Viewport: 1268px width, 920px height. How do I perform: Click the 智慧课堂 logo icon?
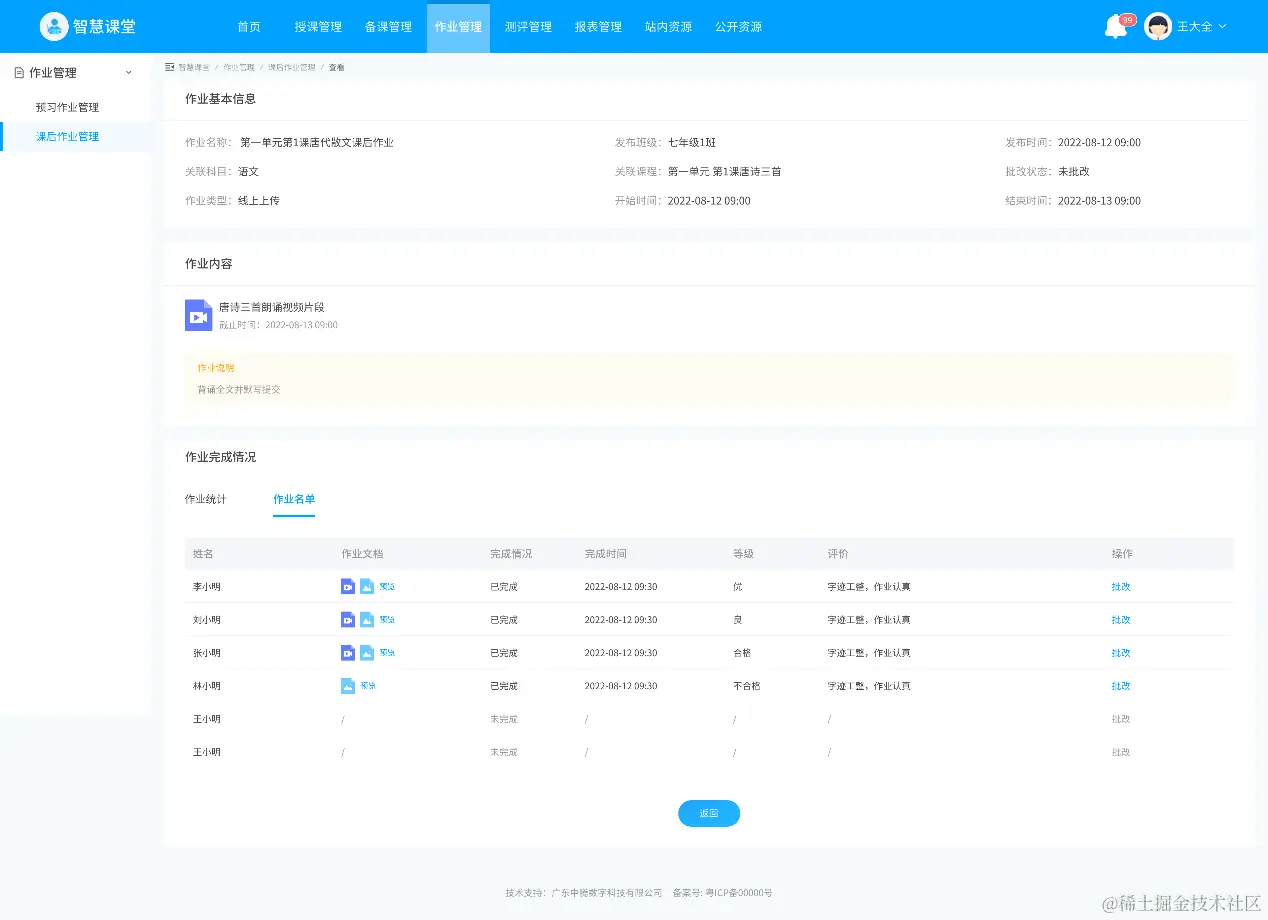click(x=54, y=27)
